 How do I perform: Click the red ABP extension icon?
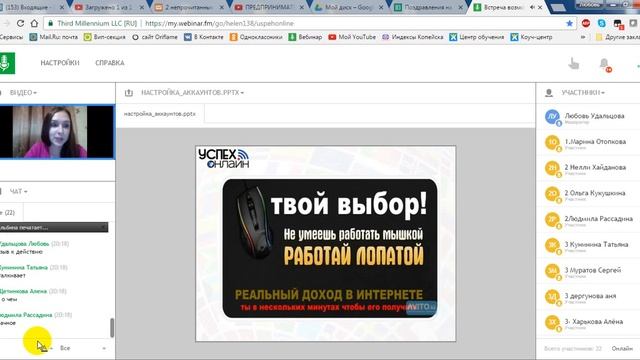pos(586,23)
